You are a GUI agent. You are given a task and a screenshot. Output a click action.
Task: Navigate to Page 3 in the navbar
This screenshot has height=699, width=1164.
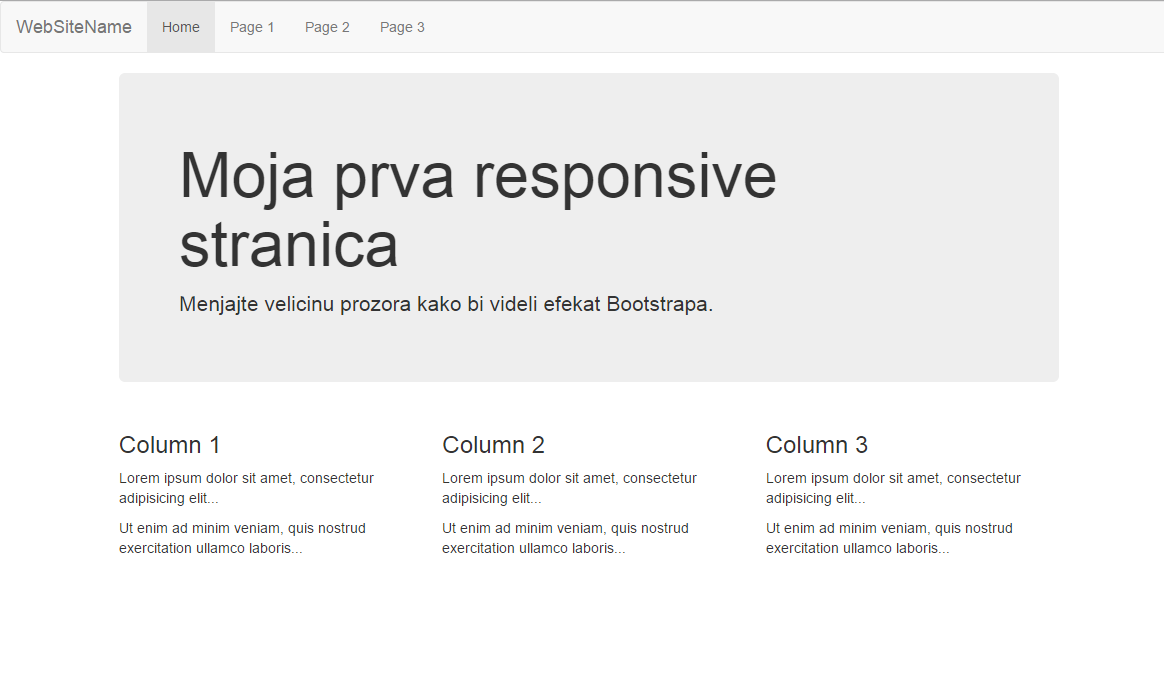(x=402, y=27)
